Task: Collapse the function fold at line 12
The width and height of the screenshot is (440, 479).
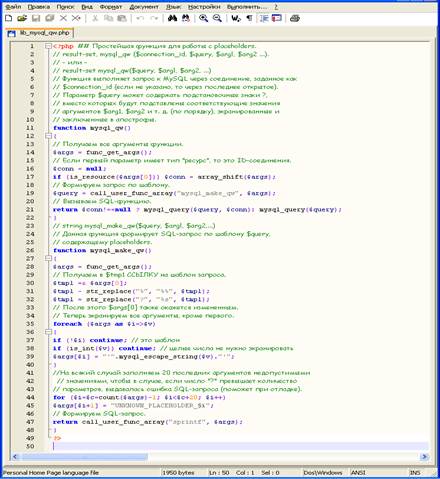Action: coord(48,136)
